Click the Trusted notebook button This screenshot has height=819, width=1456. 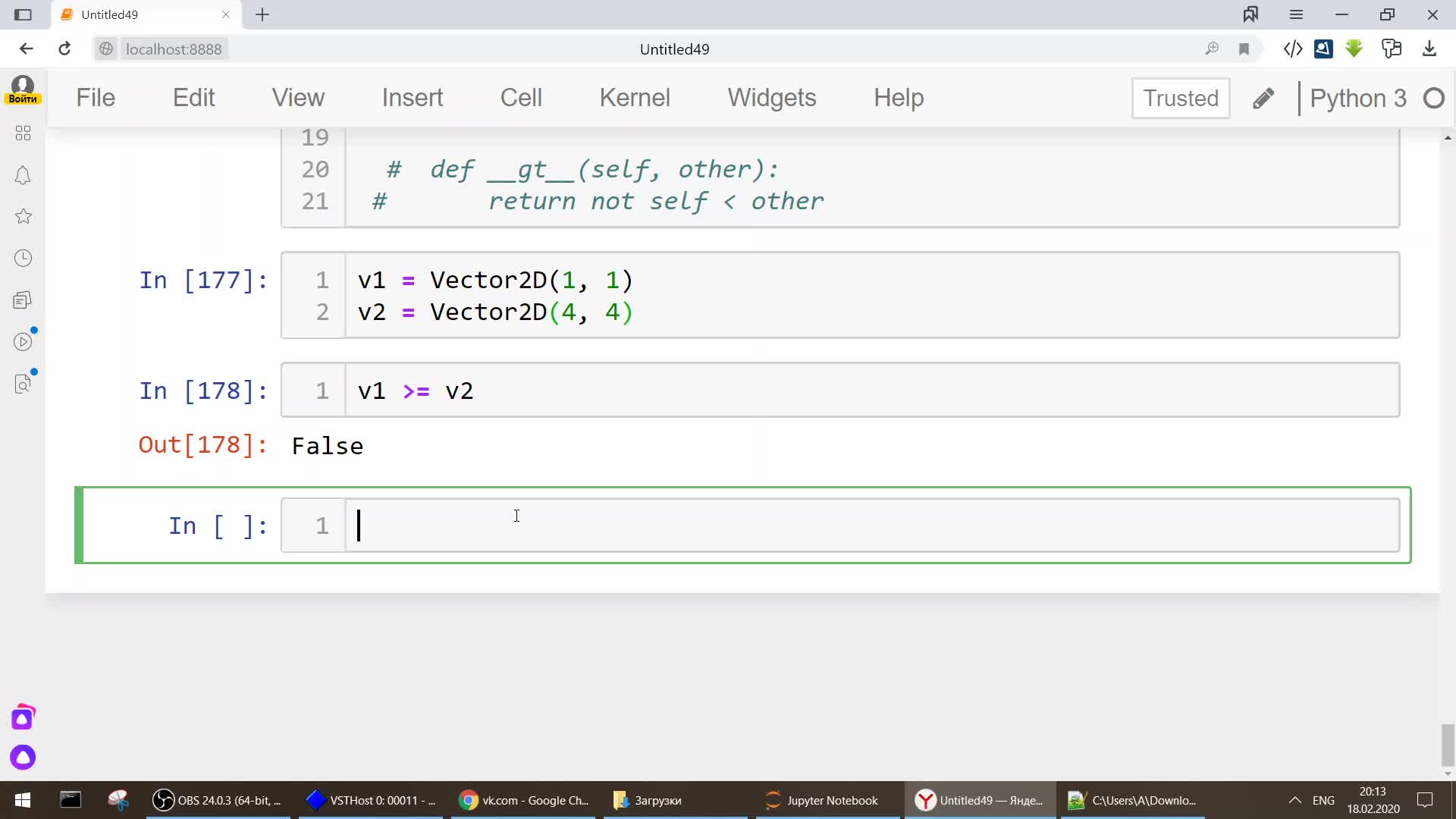click(x=1181, y=99)
